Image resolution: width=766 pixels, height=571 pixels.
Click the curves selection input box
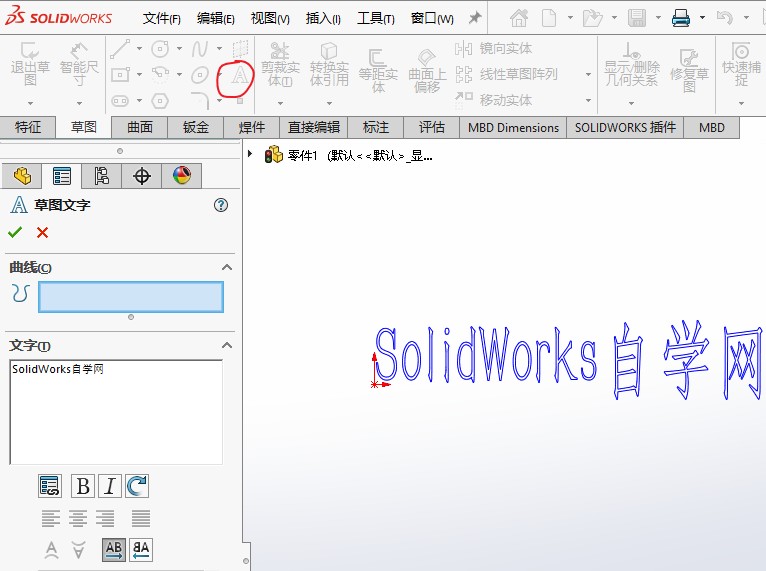tap(130, 296)
